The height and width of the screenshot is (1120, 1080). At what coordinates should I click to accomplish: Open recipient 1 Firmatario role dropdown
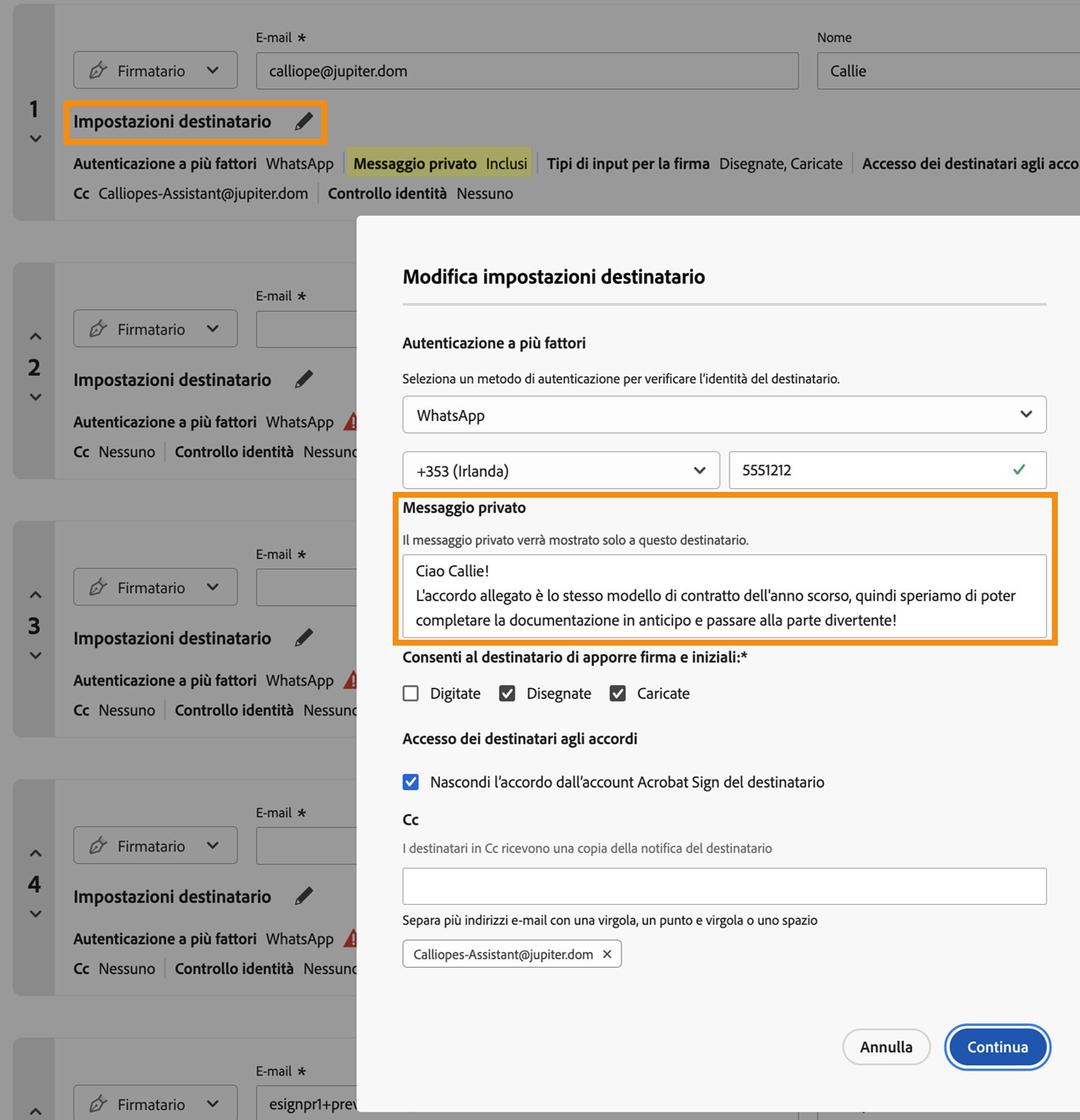point(155,71)
